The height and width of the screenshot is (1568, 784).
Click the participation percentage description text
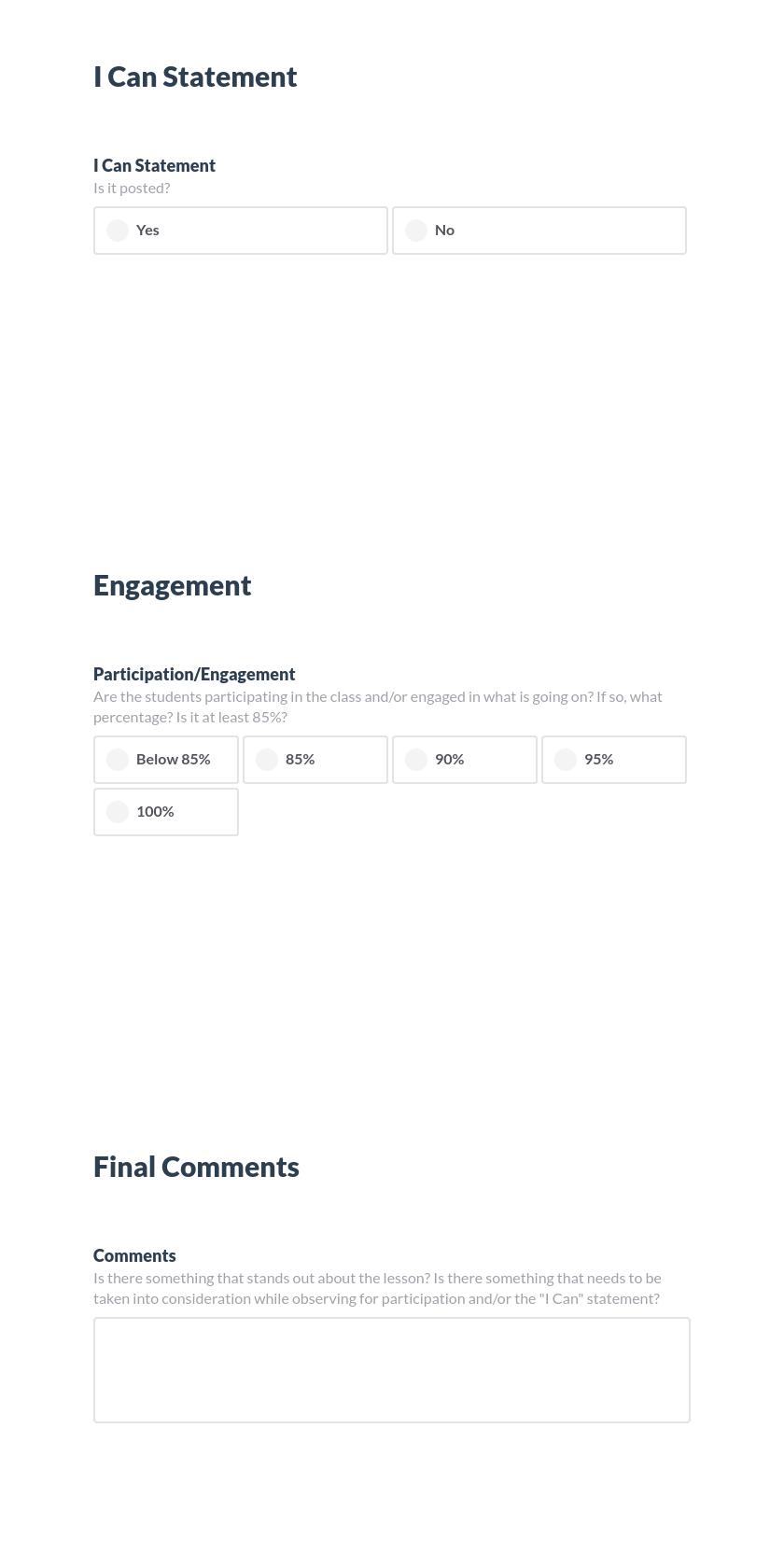[377, 706]
